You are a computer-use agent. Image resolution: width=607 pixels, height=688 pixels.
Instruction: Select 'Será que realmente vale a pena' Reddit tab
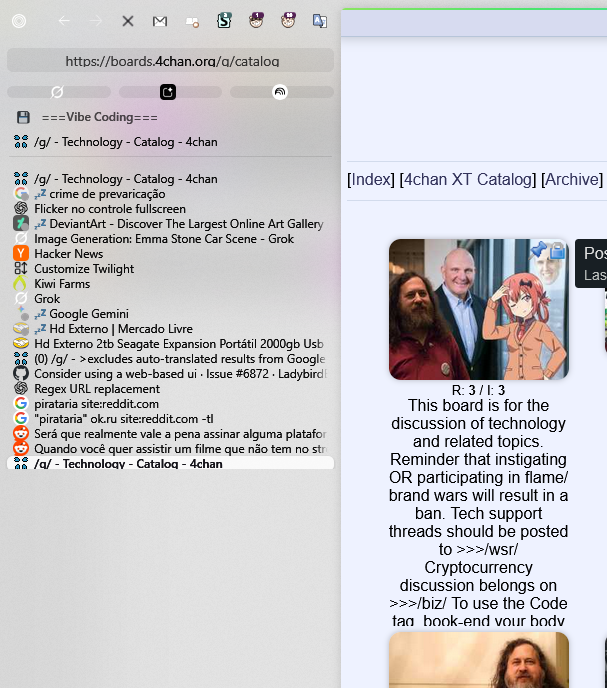[170, 434]
